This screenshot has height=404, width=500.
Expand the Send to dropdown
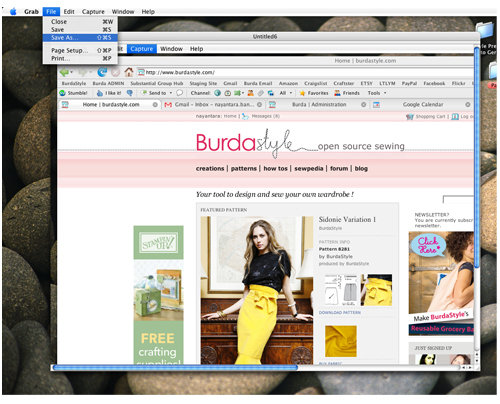(x=171, y=93)
